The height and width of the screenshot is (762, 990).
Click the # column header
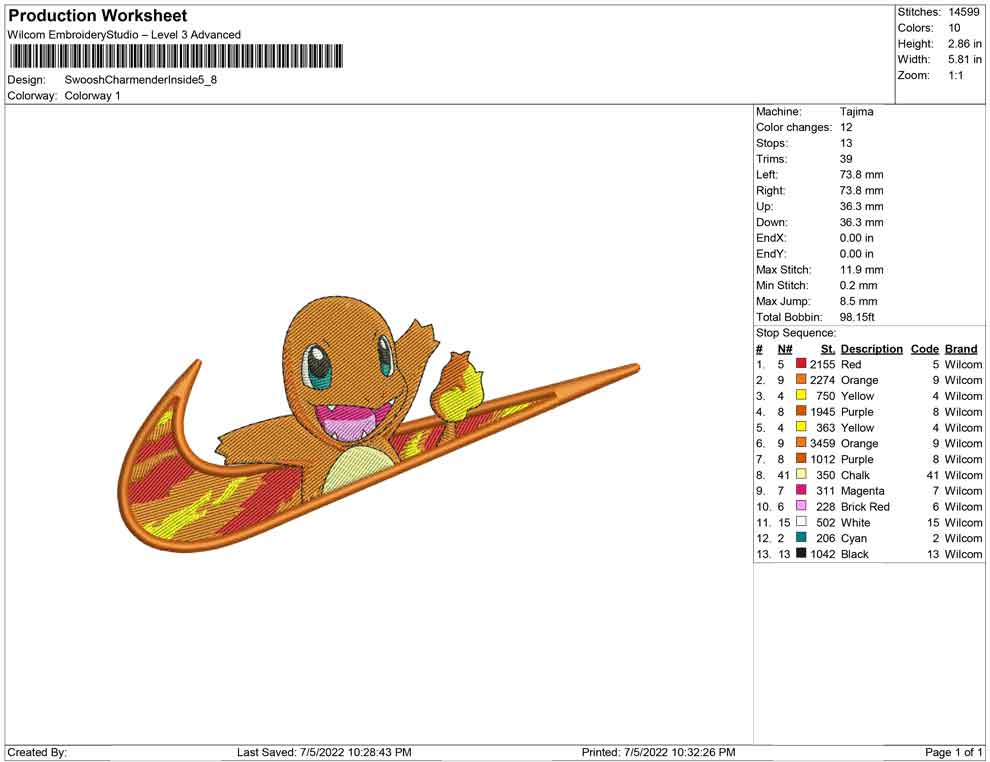[759, 349]
